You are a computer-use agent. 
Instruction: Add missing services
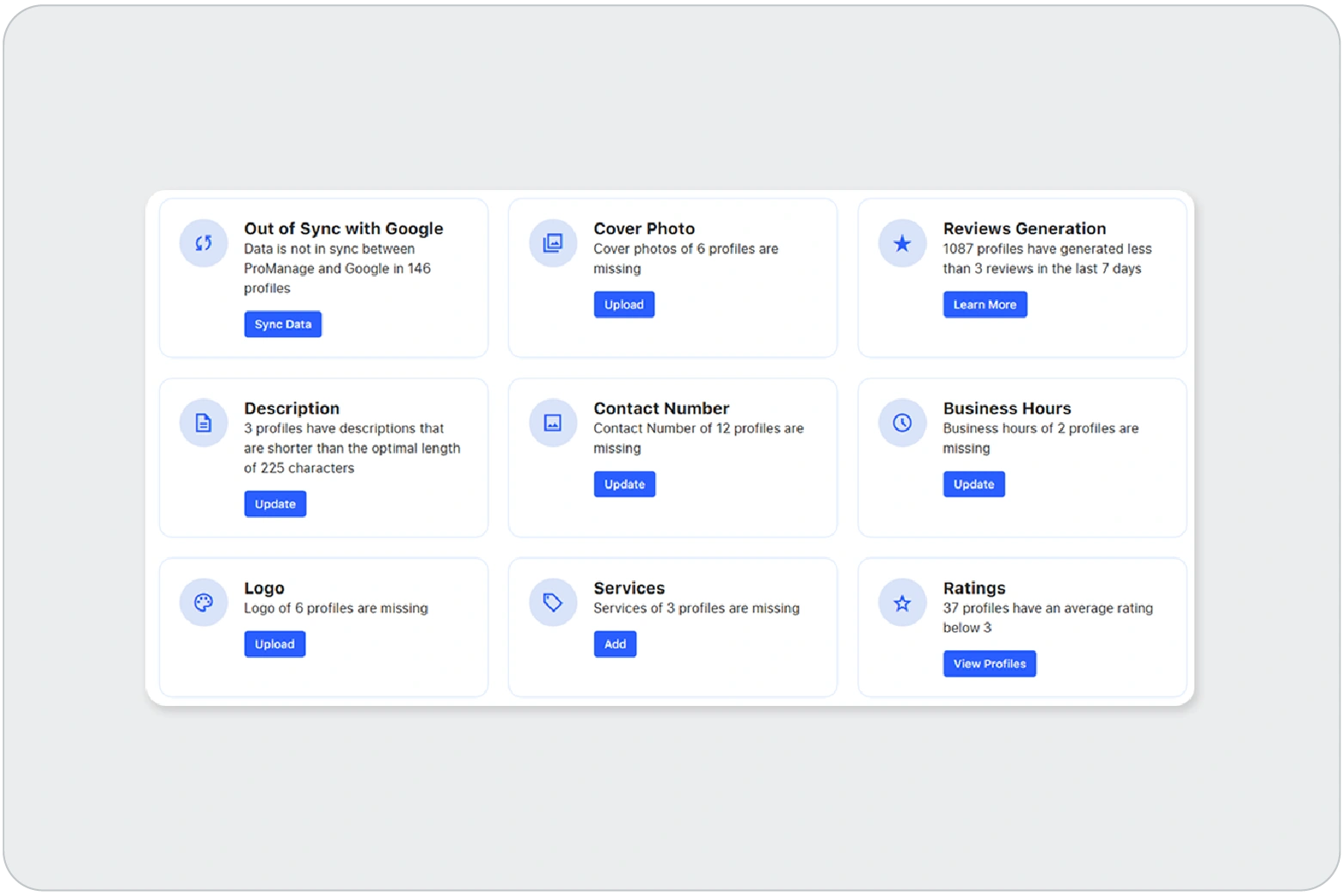(x=615, y=644)
